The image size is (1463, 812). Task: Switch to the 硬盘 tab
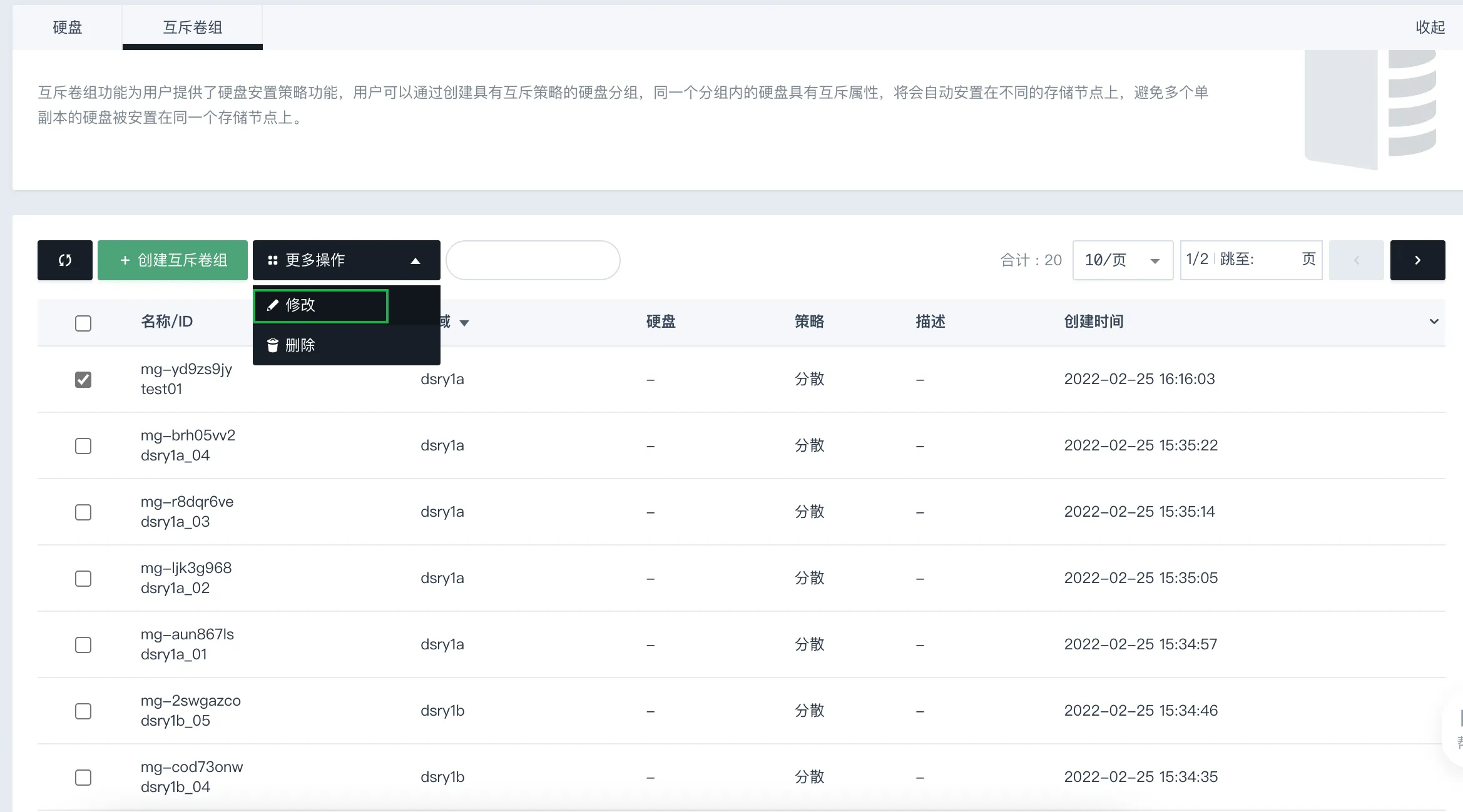pos(68,28)
